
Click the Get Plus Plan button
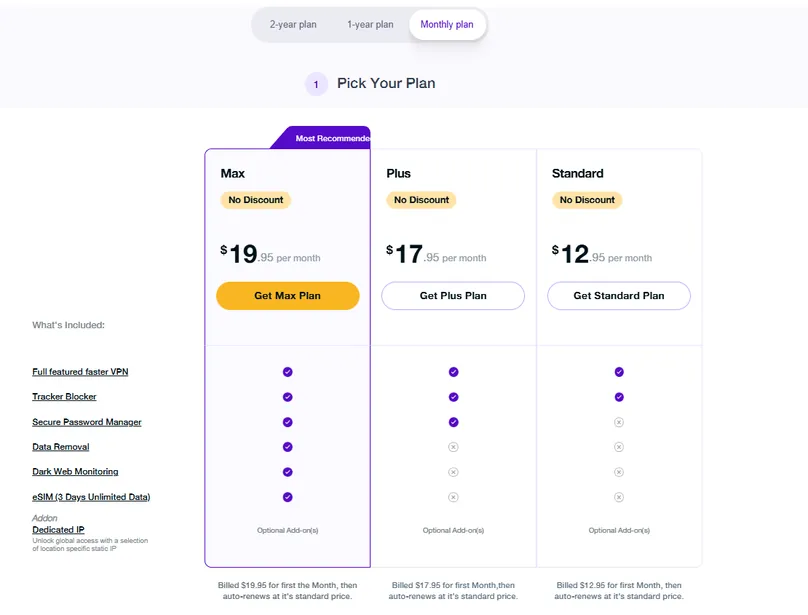coord(453,295)
